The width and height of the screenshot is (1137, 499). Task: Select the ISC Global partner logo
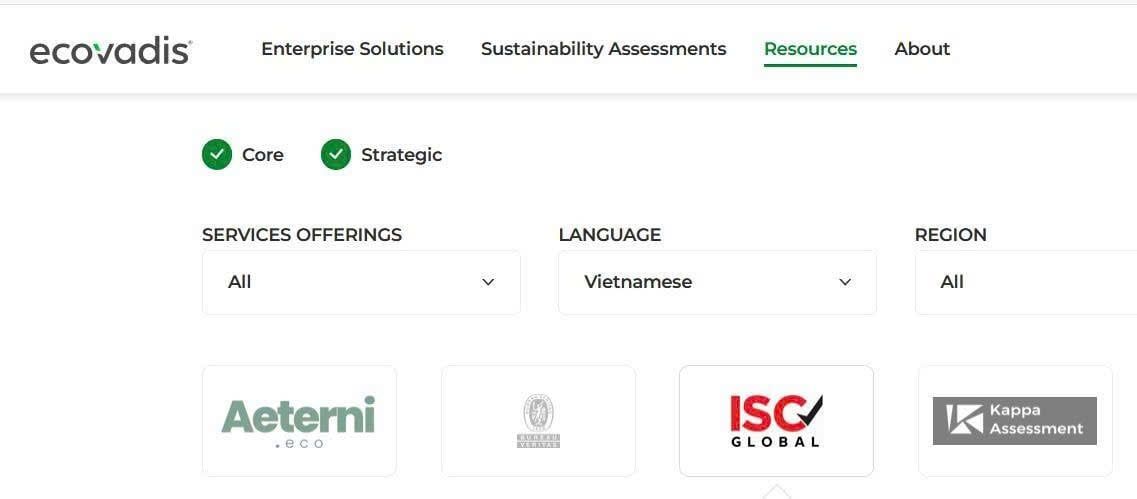(776, 421)
